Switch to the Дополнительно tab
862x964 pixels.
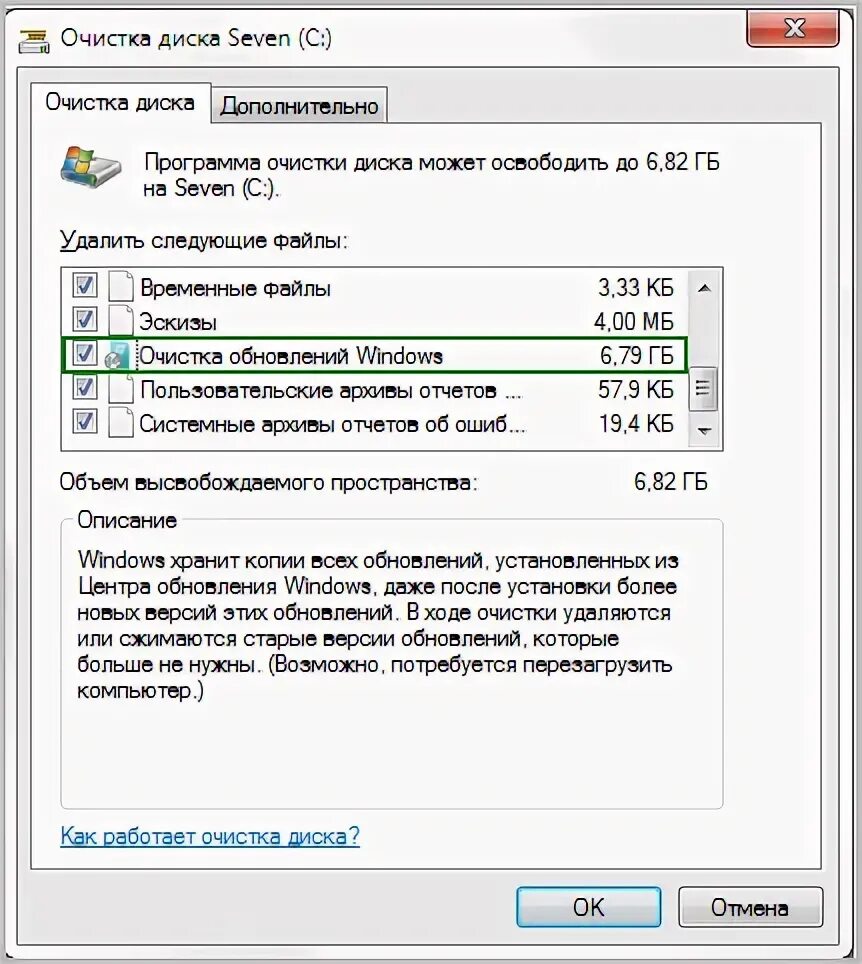299,106
